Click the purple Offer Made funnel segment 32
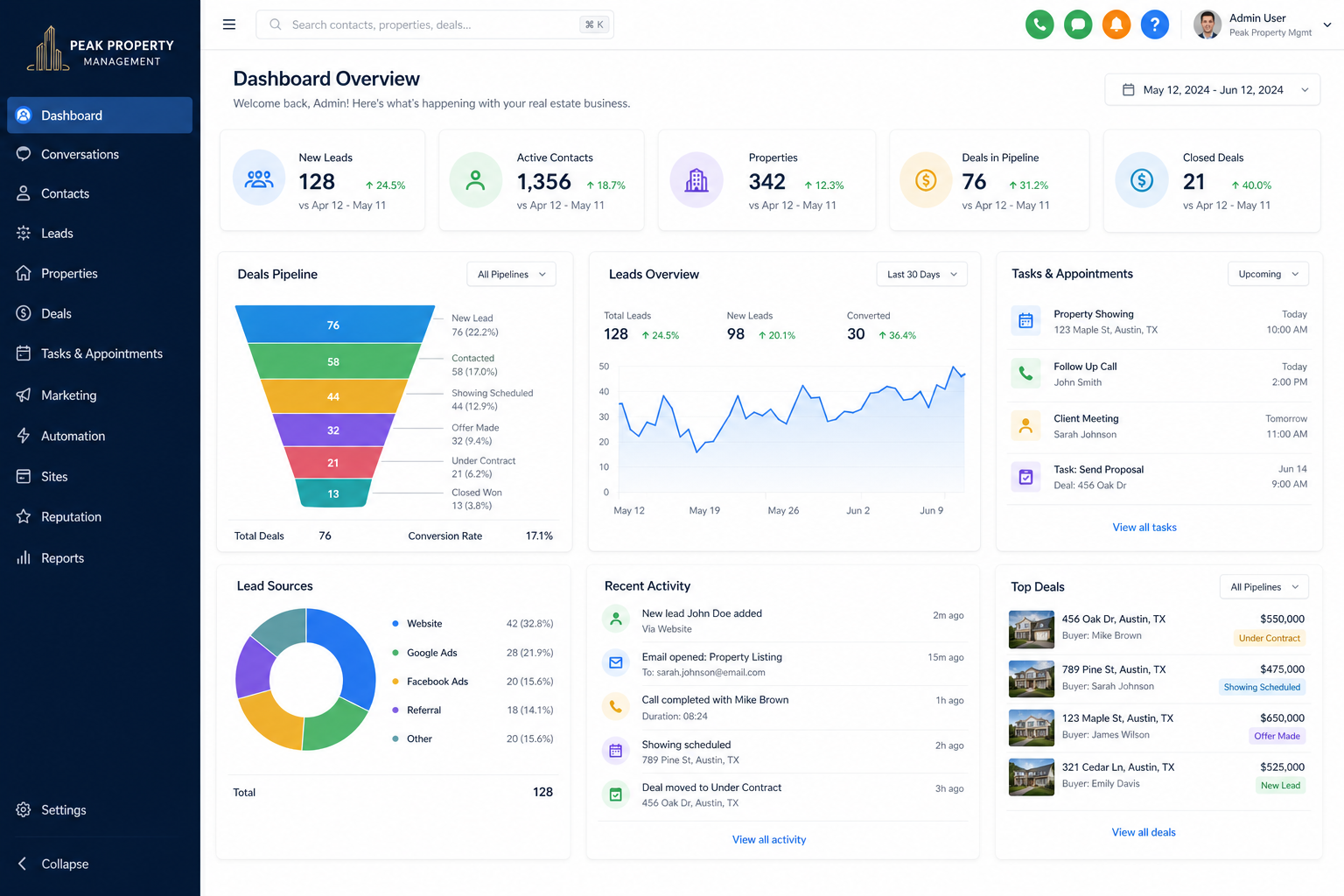The width and height of the screenshot is (1344, 896). (333, 430)
